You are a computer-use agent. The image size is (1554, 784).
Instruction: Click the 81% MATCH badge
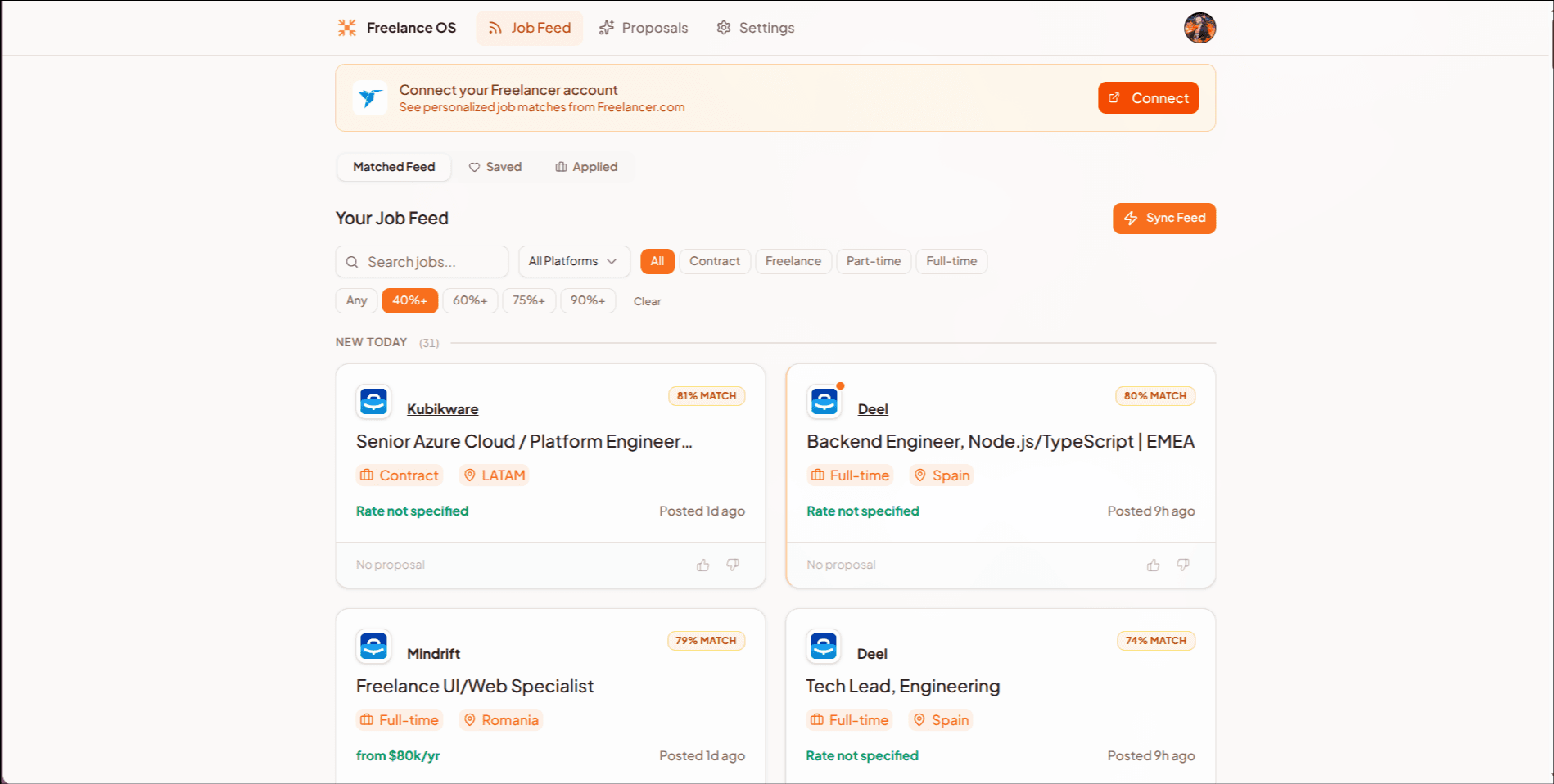[707, 396]
